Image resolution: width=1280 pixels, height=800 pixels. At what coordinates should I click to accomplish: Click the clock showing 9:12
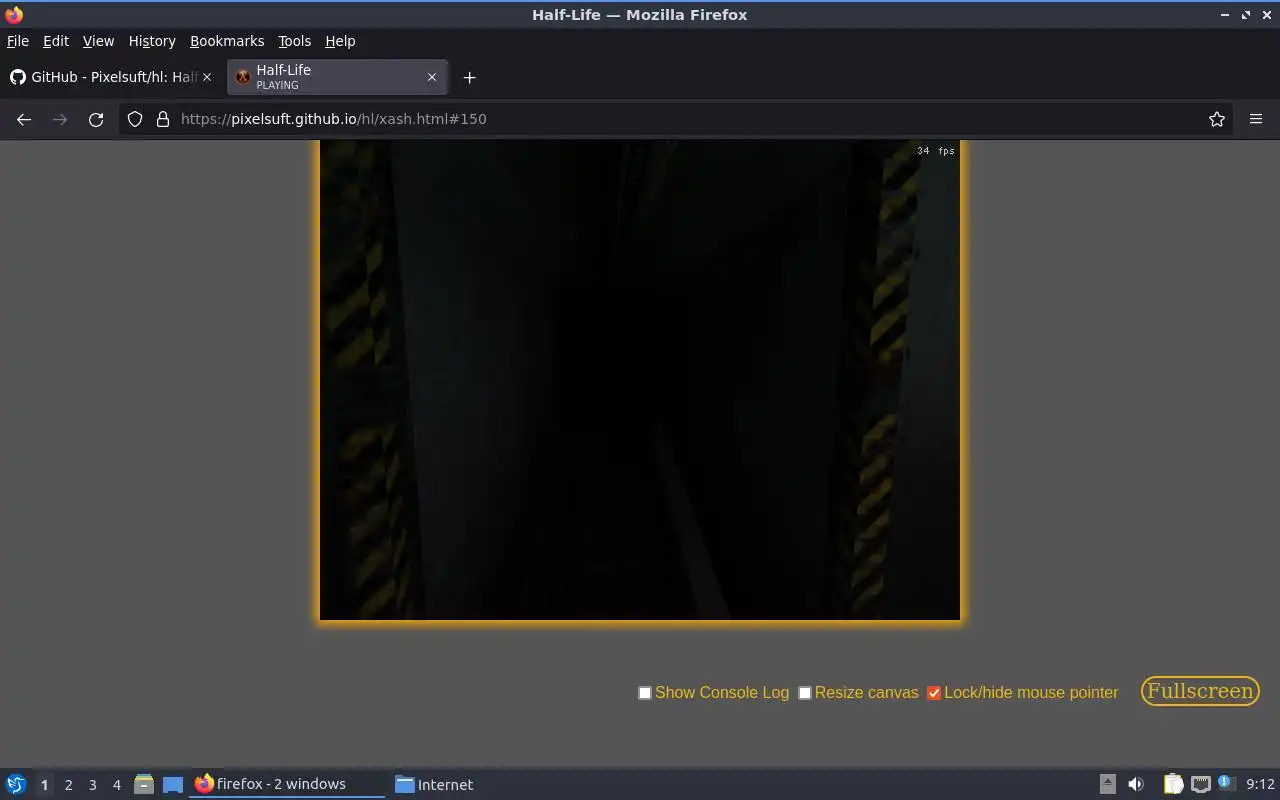1260,784
